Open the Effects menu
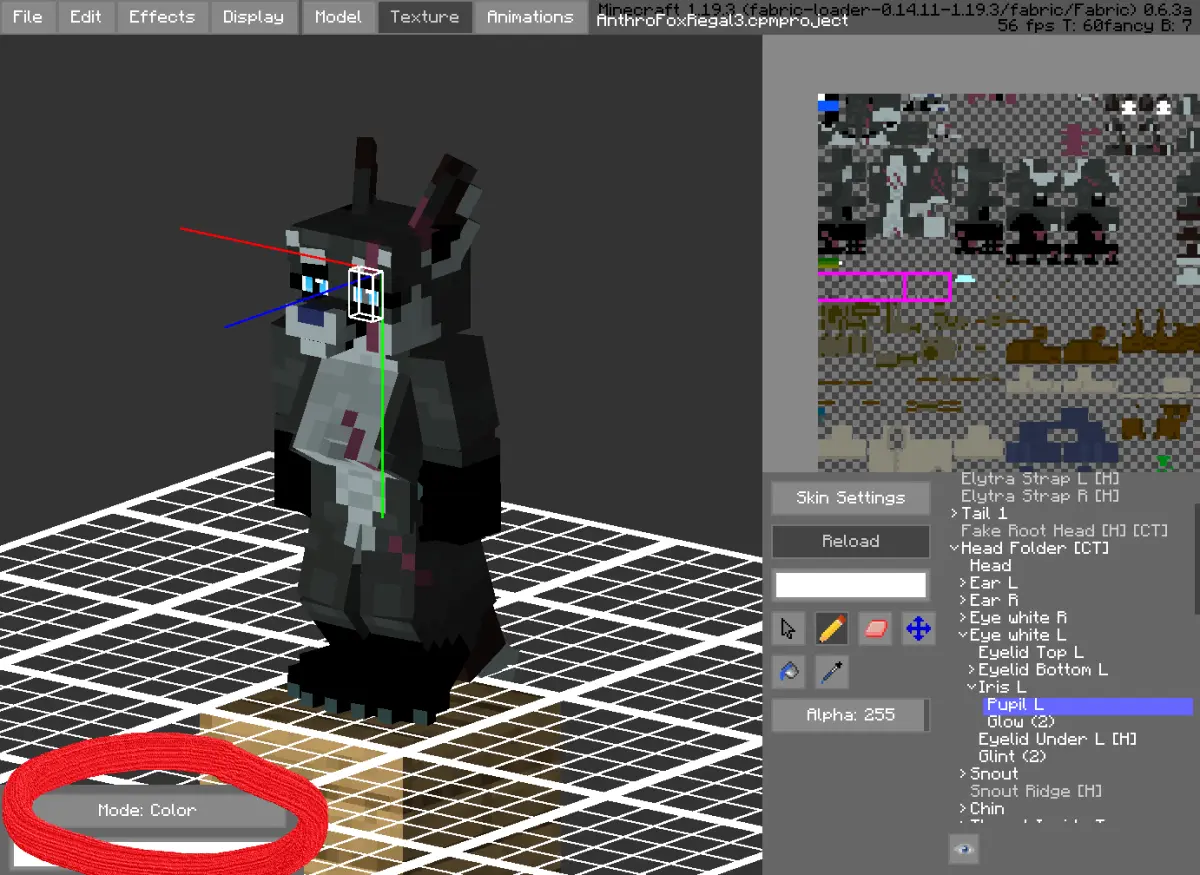 pos(162,17)
